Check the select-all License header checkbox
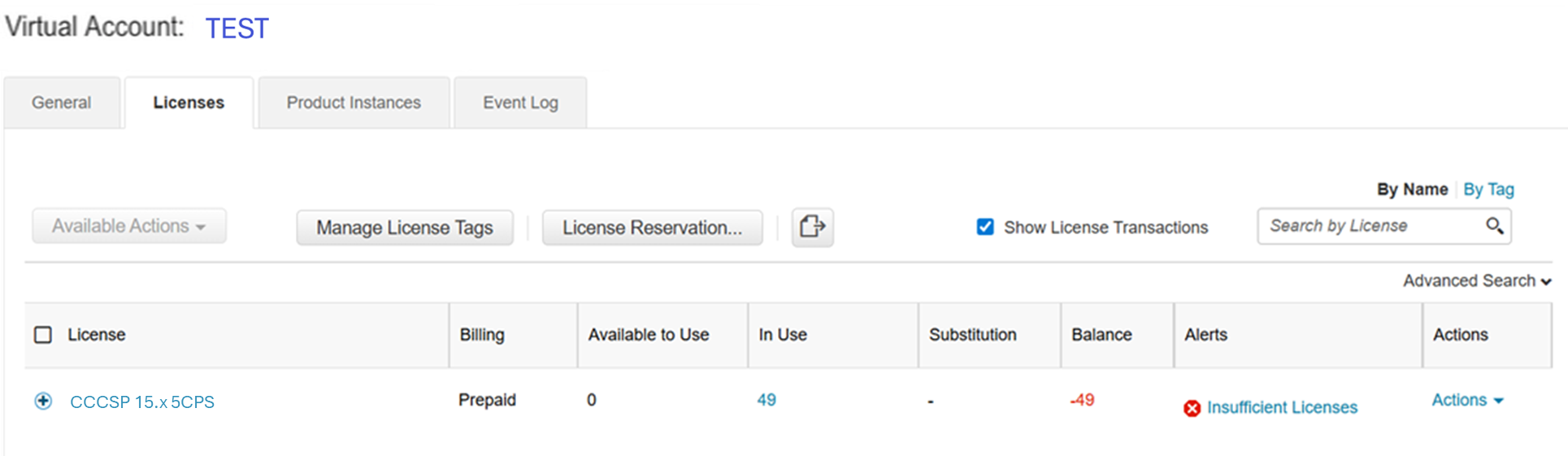 point(43,335)
